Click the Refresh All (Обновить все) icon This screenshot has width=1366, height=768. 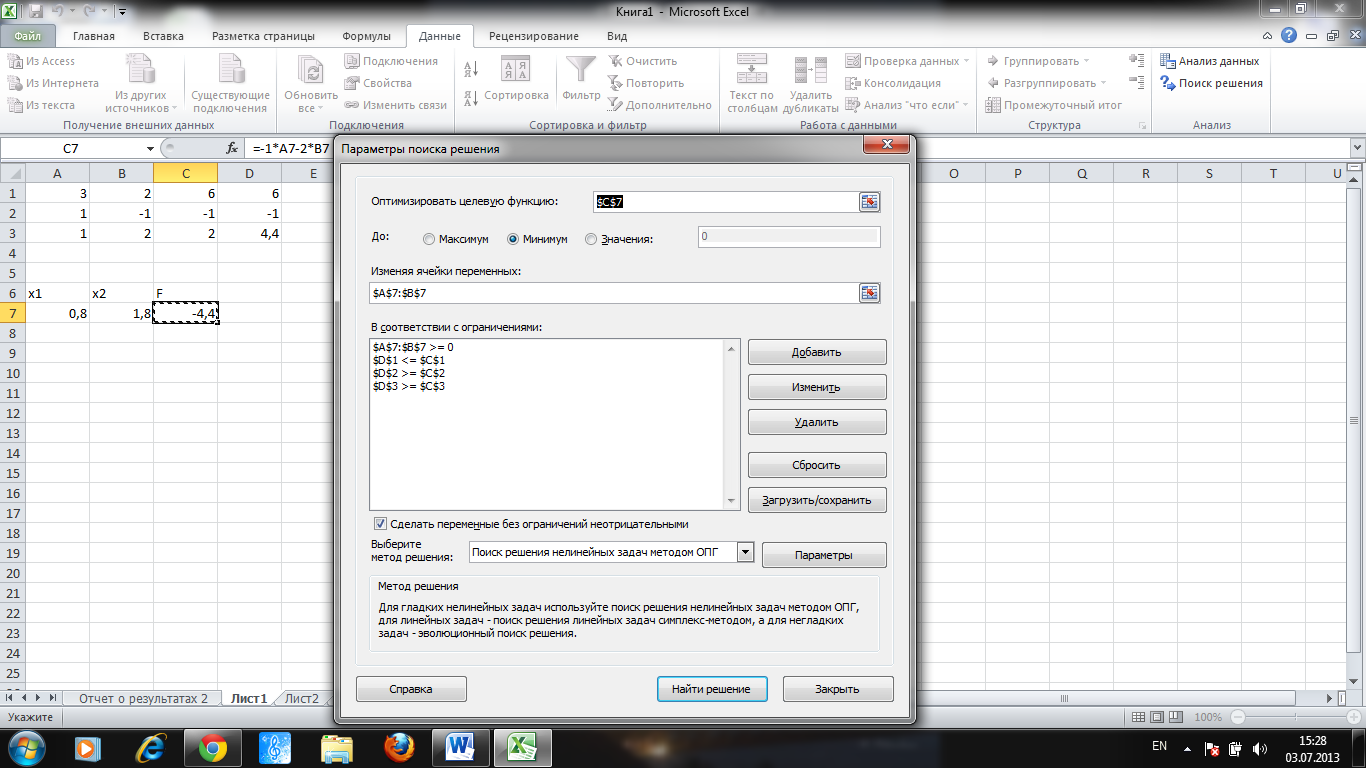(x=311, y=70)
